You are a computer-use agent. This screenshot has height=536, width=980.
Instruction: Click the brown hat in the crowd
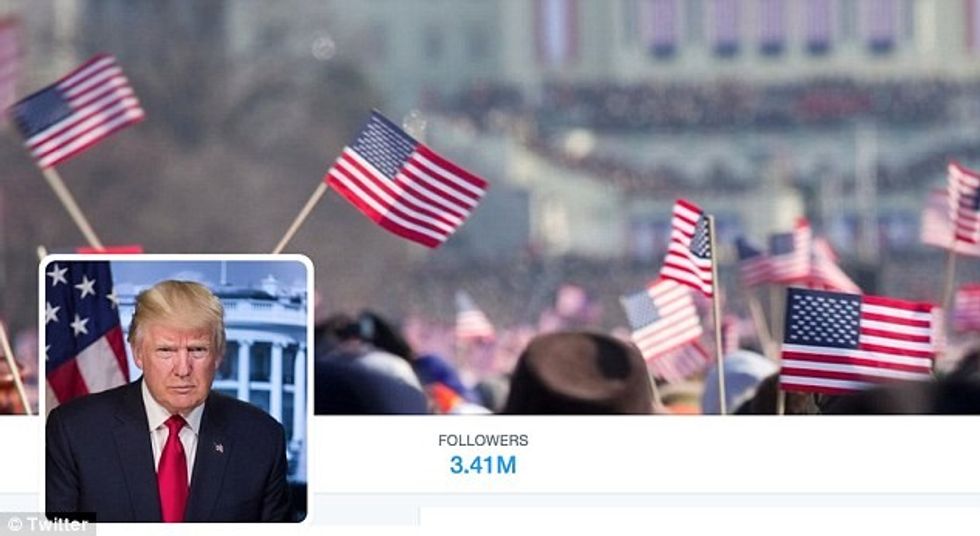point(579,374)
